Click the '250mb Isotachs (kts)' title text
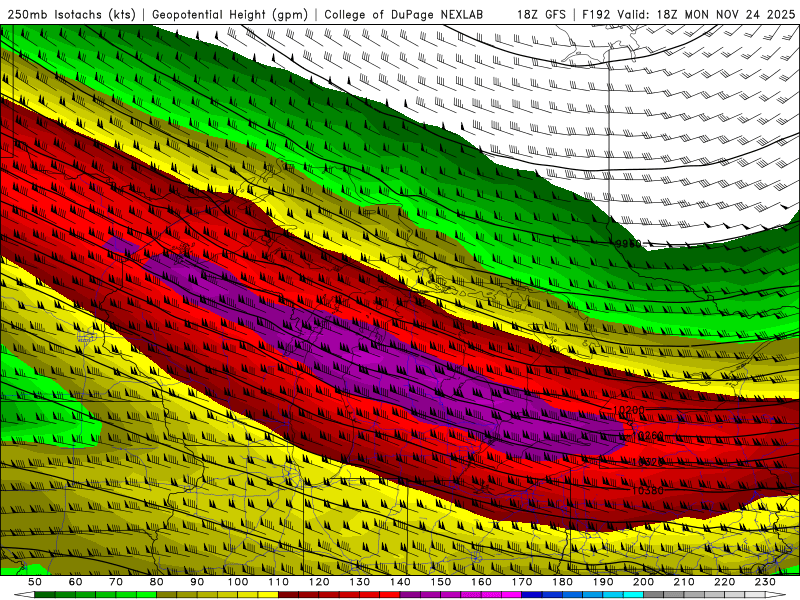This screenshot has width=800, height=600. 71,15
